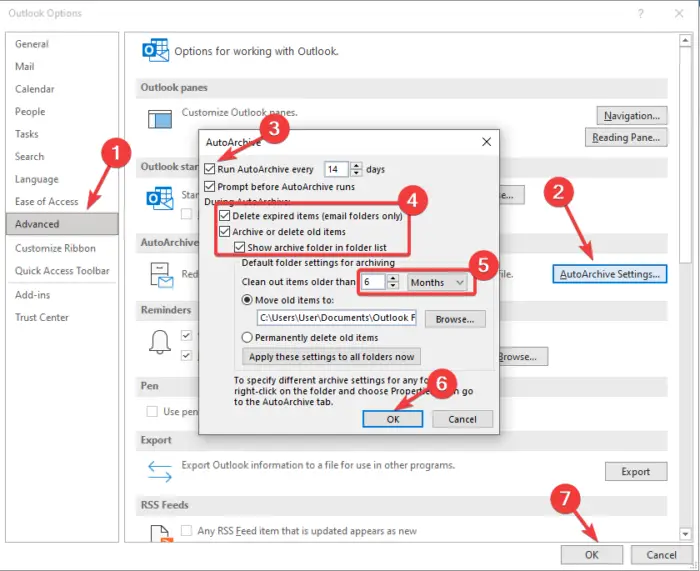Image resolution: width=700 pixels, height=571 pixels.
Task: Toggle Archive or delete old items checkbox
Action: (225, 231)
